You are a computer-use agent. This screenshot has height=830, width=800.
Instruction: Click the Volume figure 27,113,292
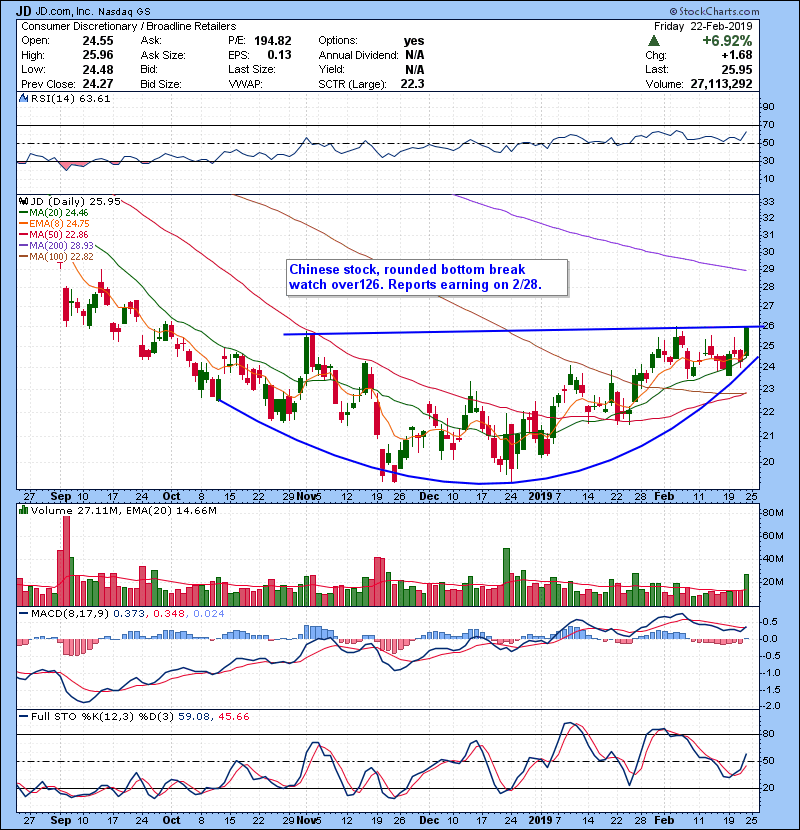722,84
